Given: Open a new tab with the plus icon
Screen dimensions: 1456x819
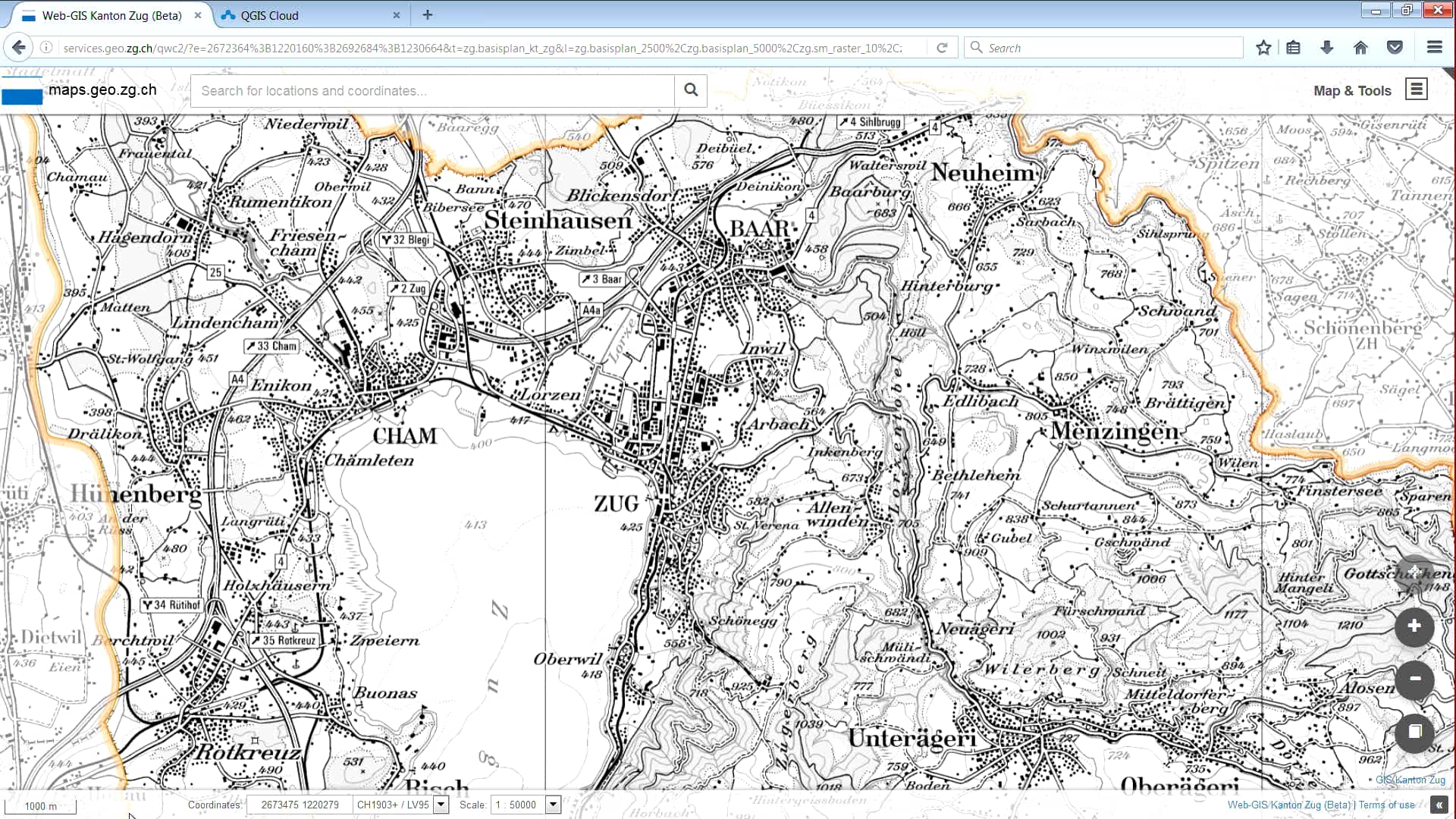Looking at the screenshot, I should coord(428,15).
